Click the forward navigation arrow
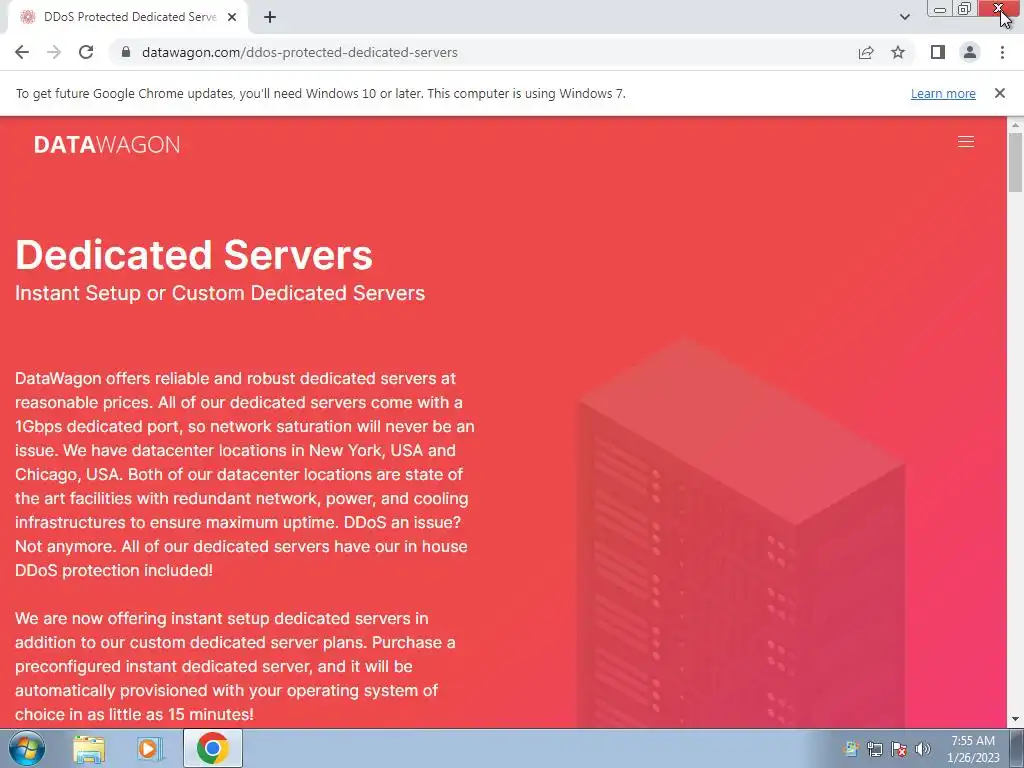The width and height of the screenshot is (1024, 768). (54, 52)
